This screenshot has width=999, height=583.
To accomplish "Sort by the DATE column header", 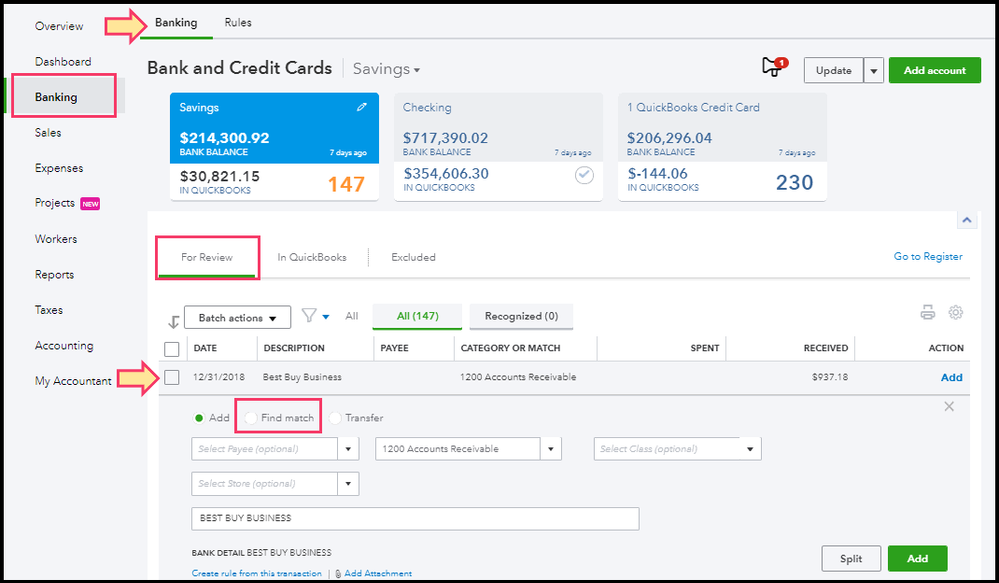I will point(205,348).
